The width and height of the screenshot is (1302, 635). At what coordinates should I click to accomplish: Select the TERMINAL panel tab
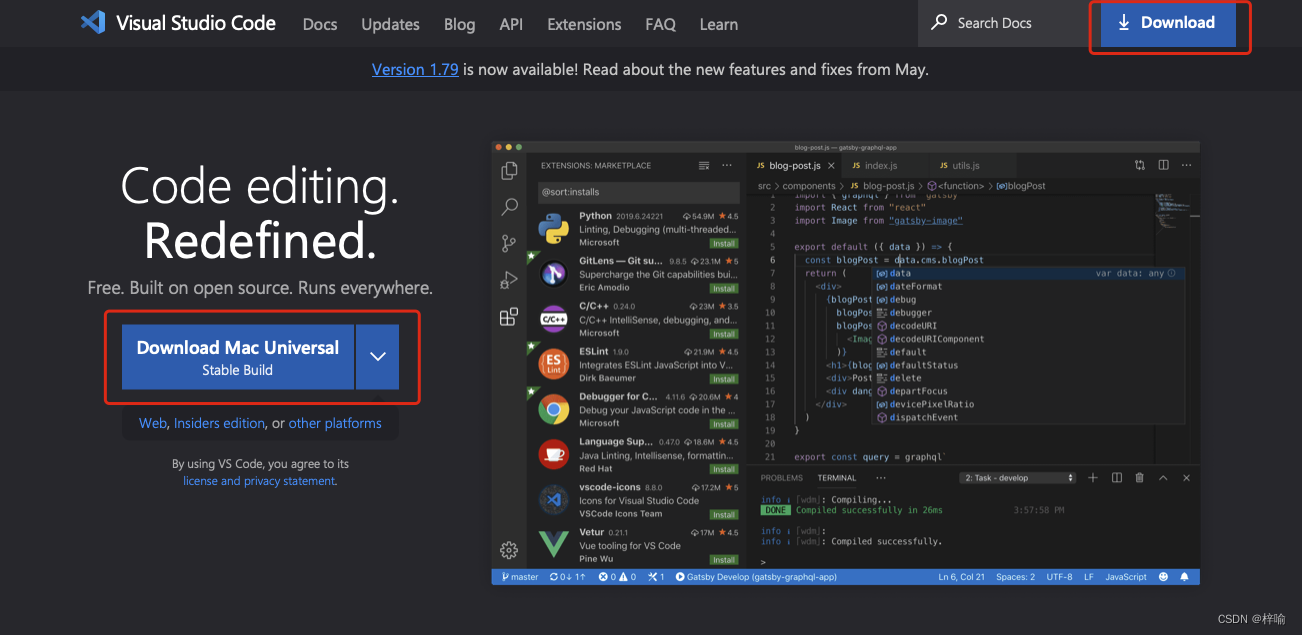(837, 478)
